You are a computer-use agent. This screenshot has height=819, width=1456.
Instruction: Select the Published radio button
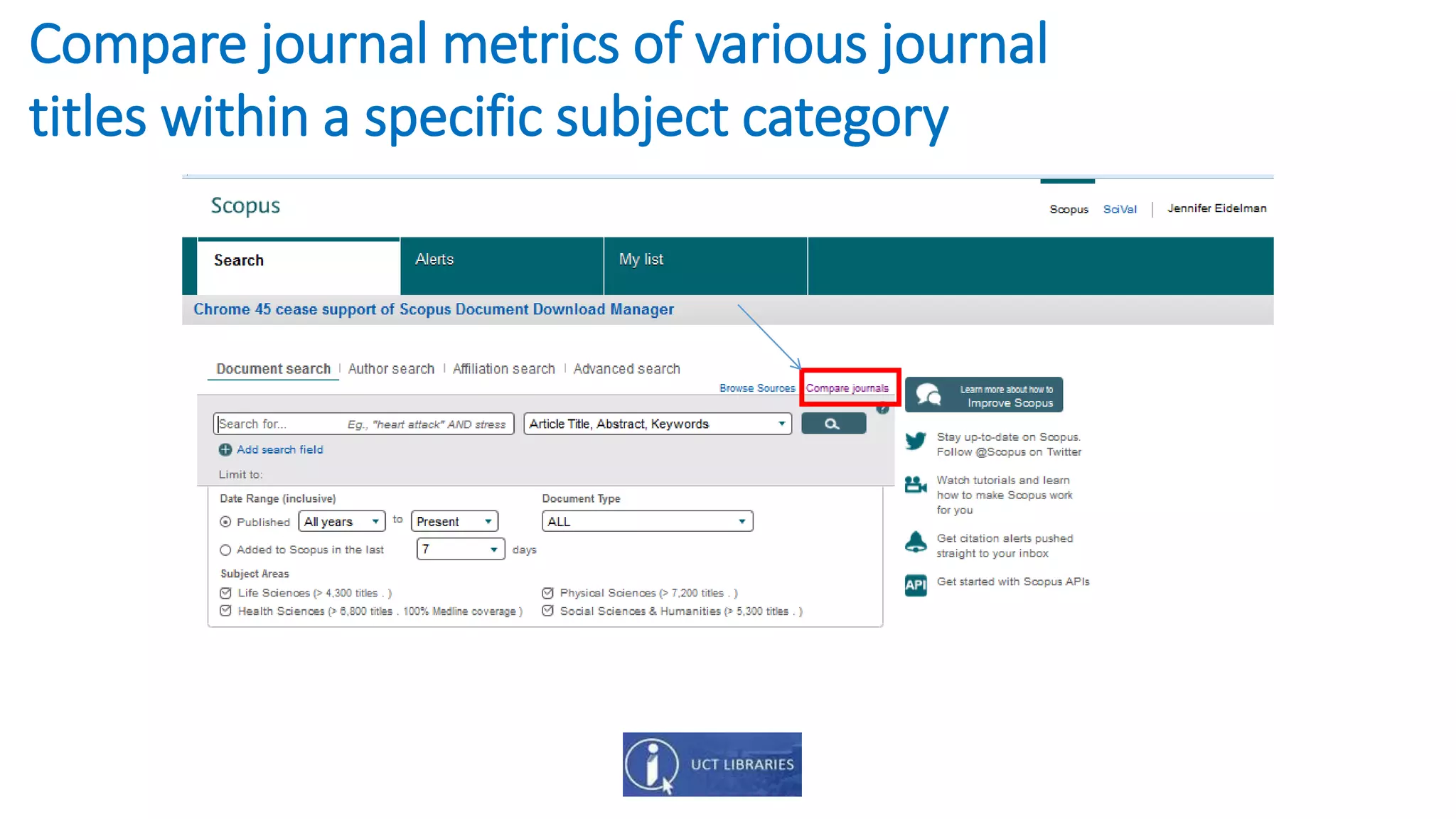pyautogui.click(x=225, y=522)
